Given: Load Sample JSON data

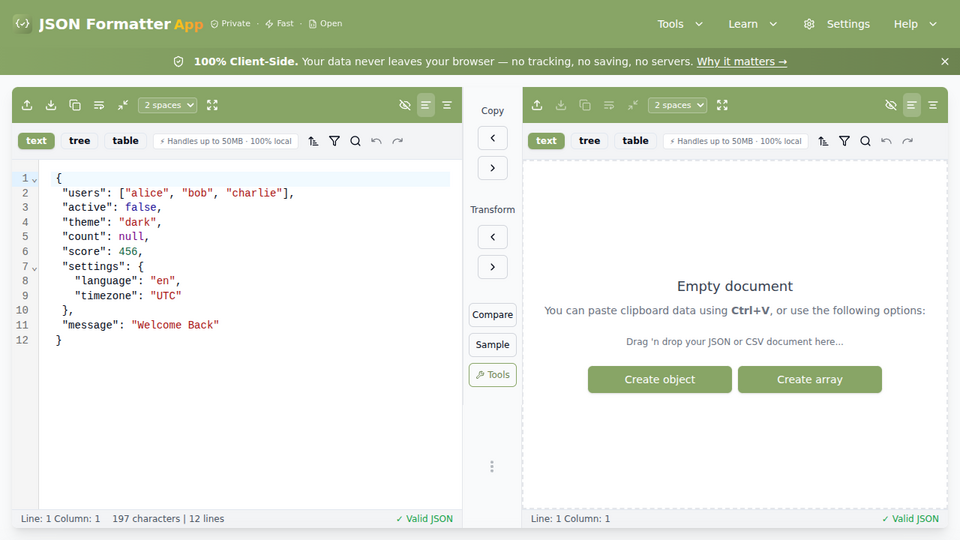Looking at the screenshot, I should pos(492,345).
